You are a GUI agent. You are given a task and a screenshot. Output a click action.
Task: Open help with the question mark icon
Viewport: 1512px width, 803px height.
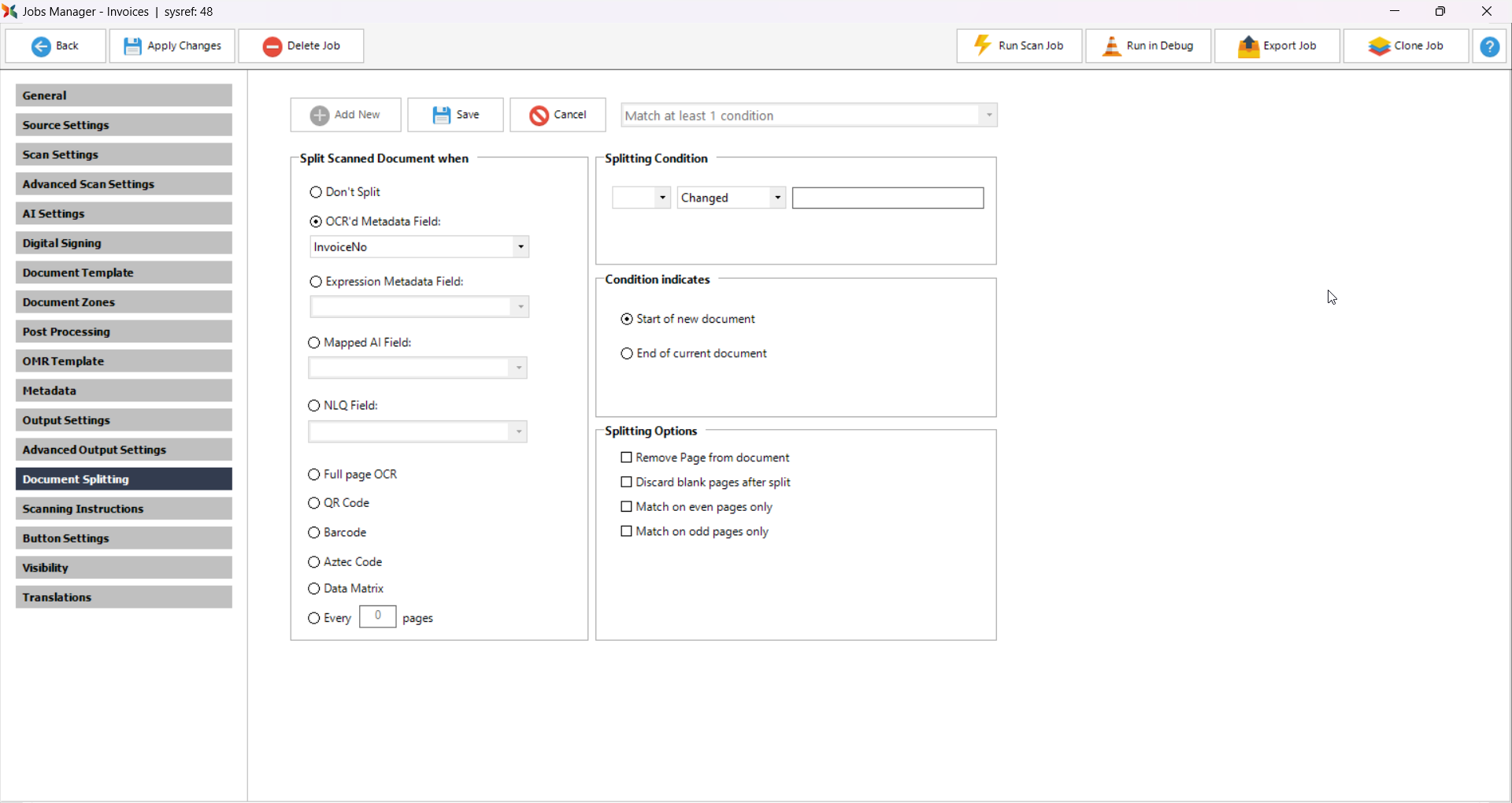1489,46
